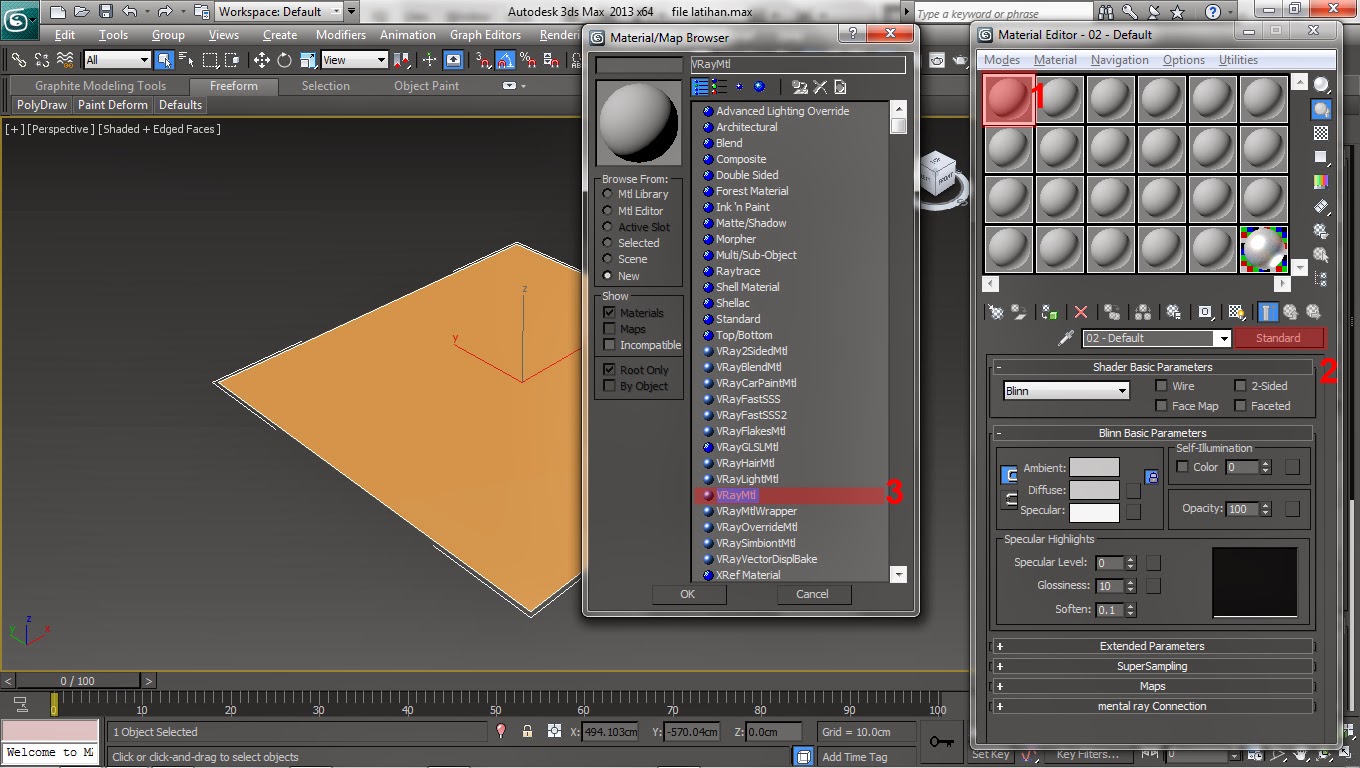This screenshot has width=1360, height=768.
Task: Click the Standard material type button
Action: click(x=1278, y=338)
